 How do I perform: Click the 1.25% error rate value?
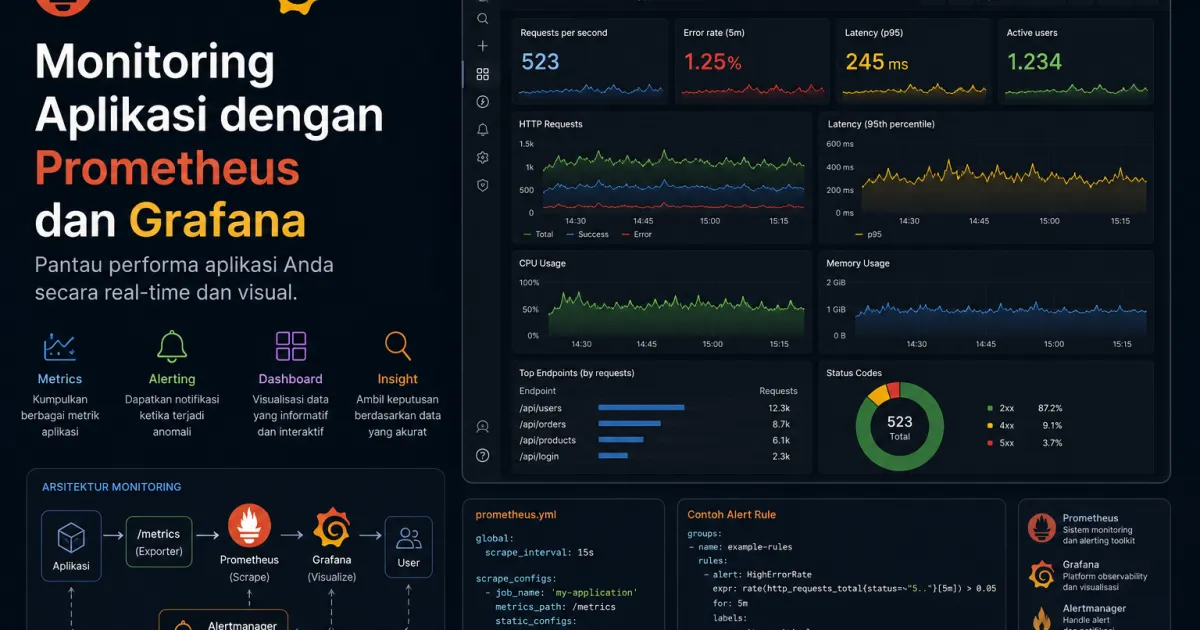(x=713, y=62)
